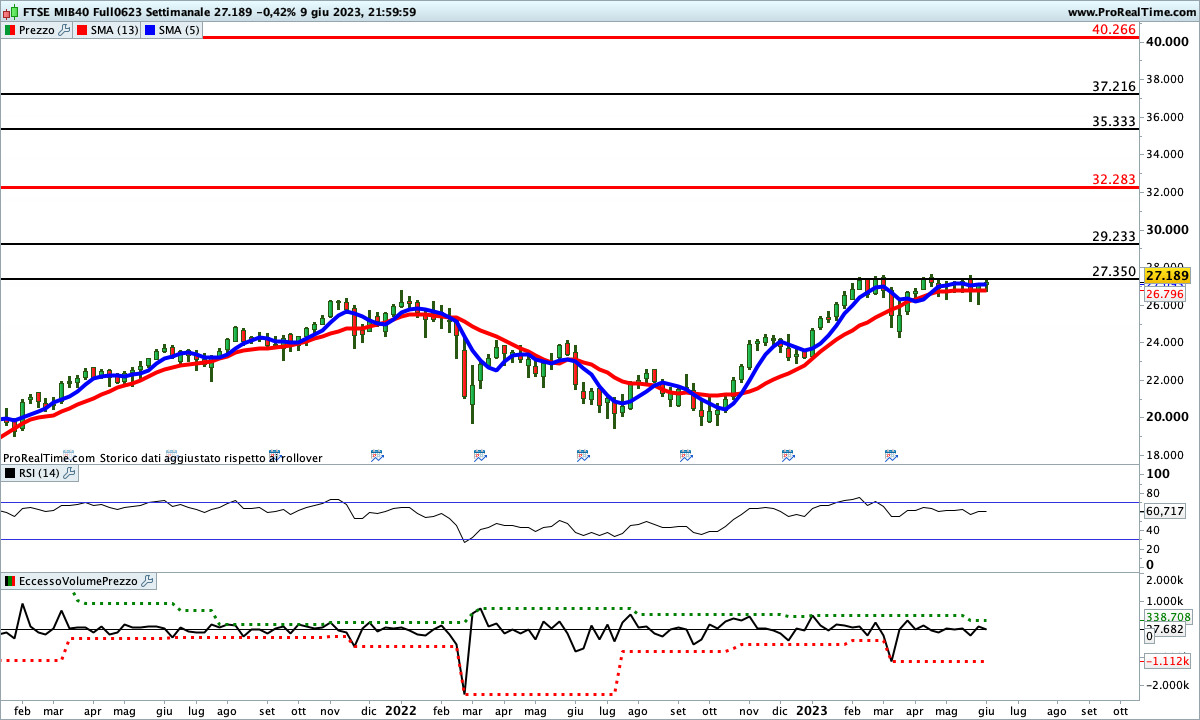Open EccessoVolumePrezzo settings wrench icon
Viewport: 1200px width, 720px height.
148,581
